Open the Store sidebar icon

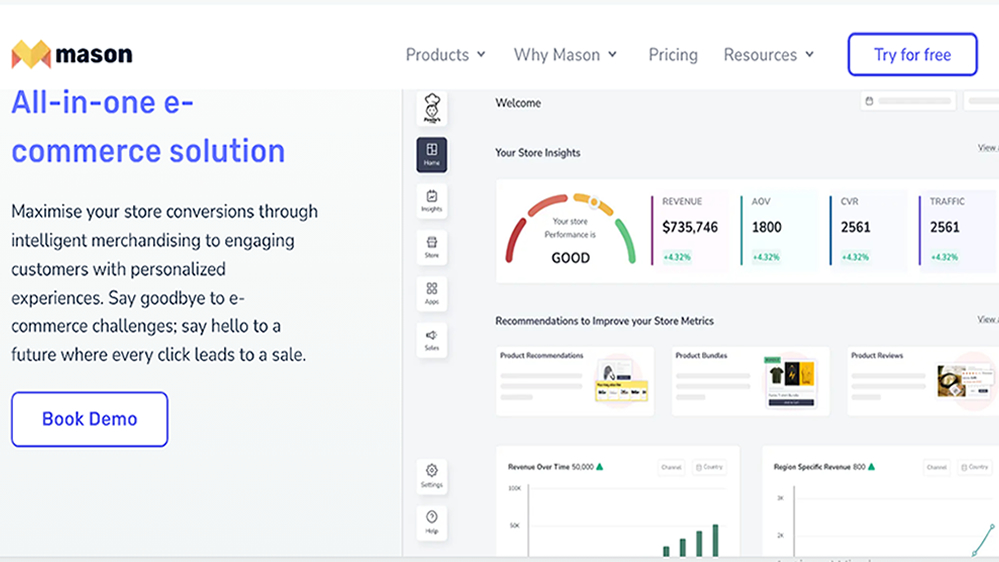tap(432, 247)
